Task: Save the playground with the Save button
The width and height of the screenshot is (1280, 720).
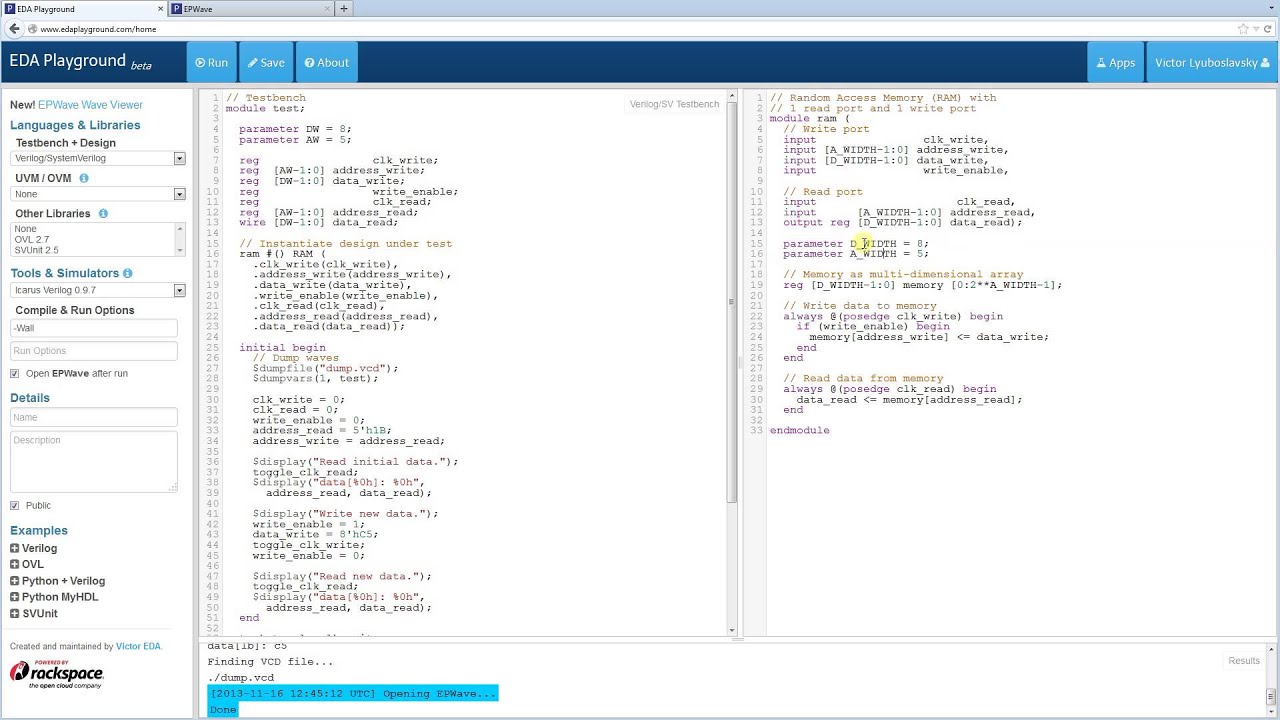Action: click(266, 62)
